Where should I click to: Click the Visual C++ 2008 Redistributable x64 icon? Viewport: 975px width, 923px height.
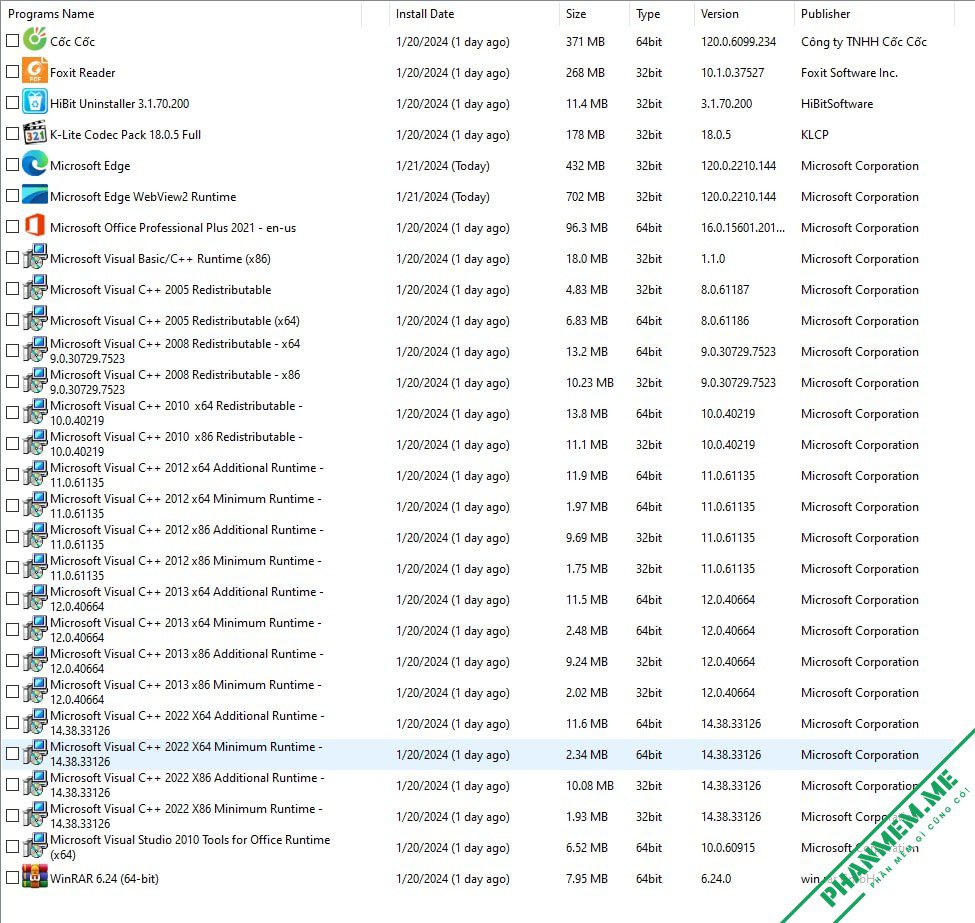35,350
